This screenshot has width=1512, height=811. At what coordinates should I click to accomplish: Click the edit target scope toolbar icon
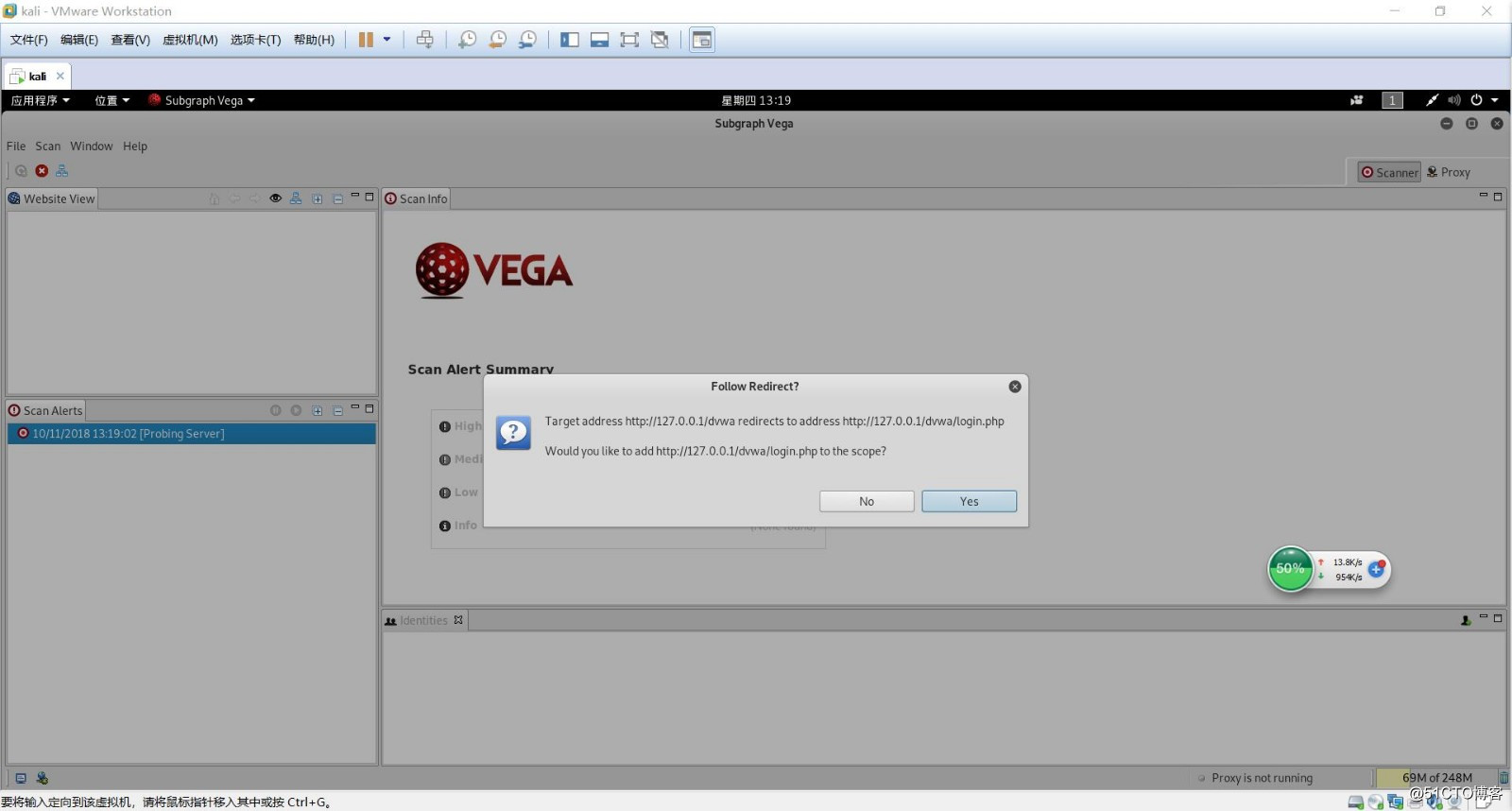tap(62, 171)
